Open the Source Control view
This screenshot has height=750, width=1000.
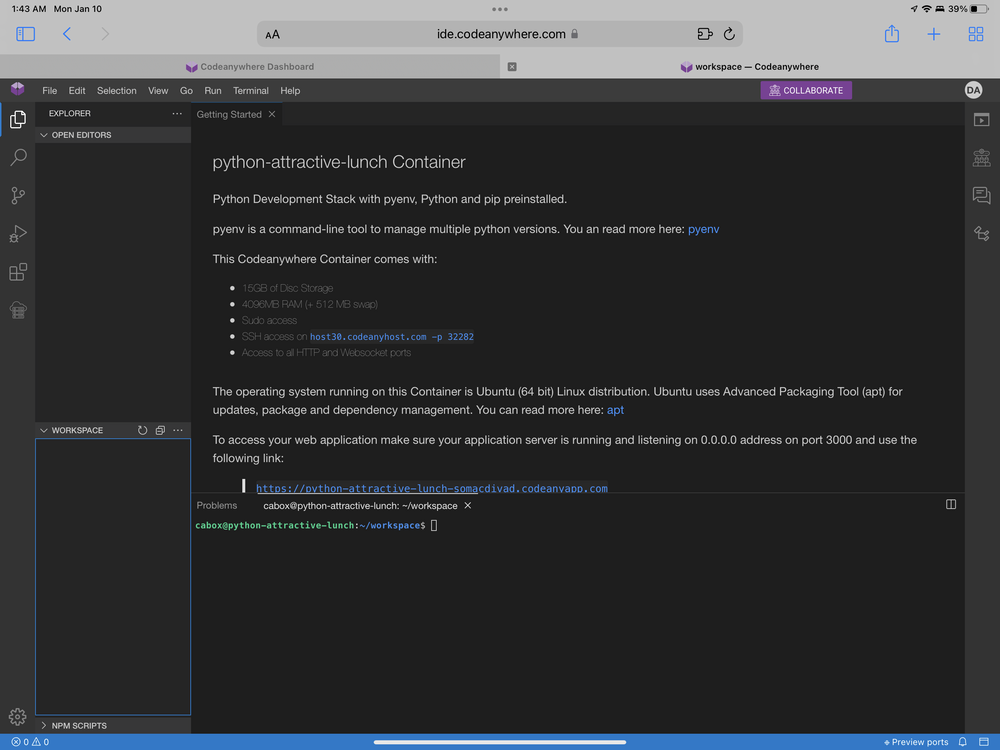pyautogui.click(x=18, y=195)
